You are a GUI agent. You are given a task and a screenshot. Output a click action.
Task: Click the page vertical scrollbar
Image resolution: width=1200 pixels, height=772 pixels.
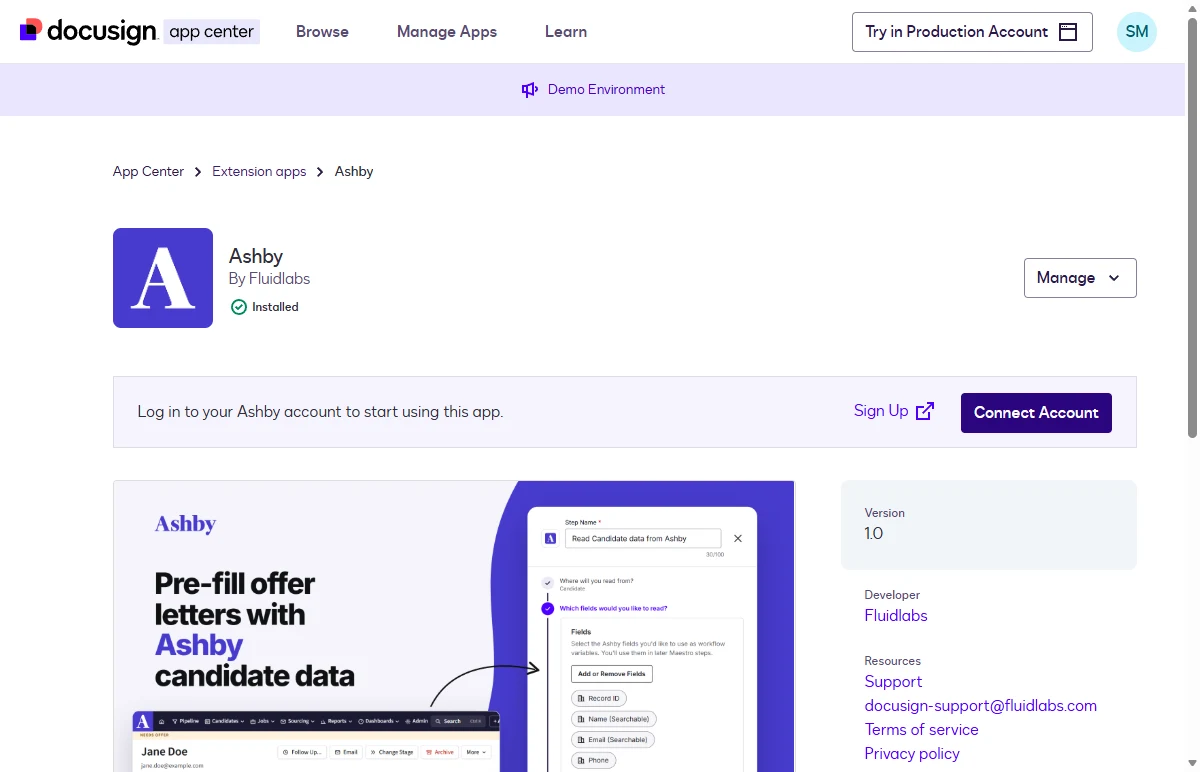[1192, 227]
